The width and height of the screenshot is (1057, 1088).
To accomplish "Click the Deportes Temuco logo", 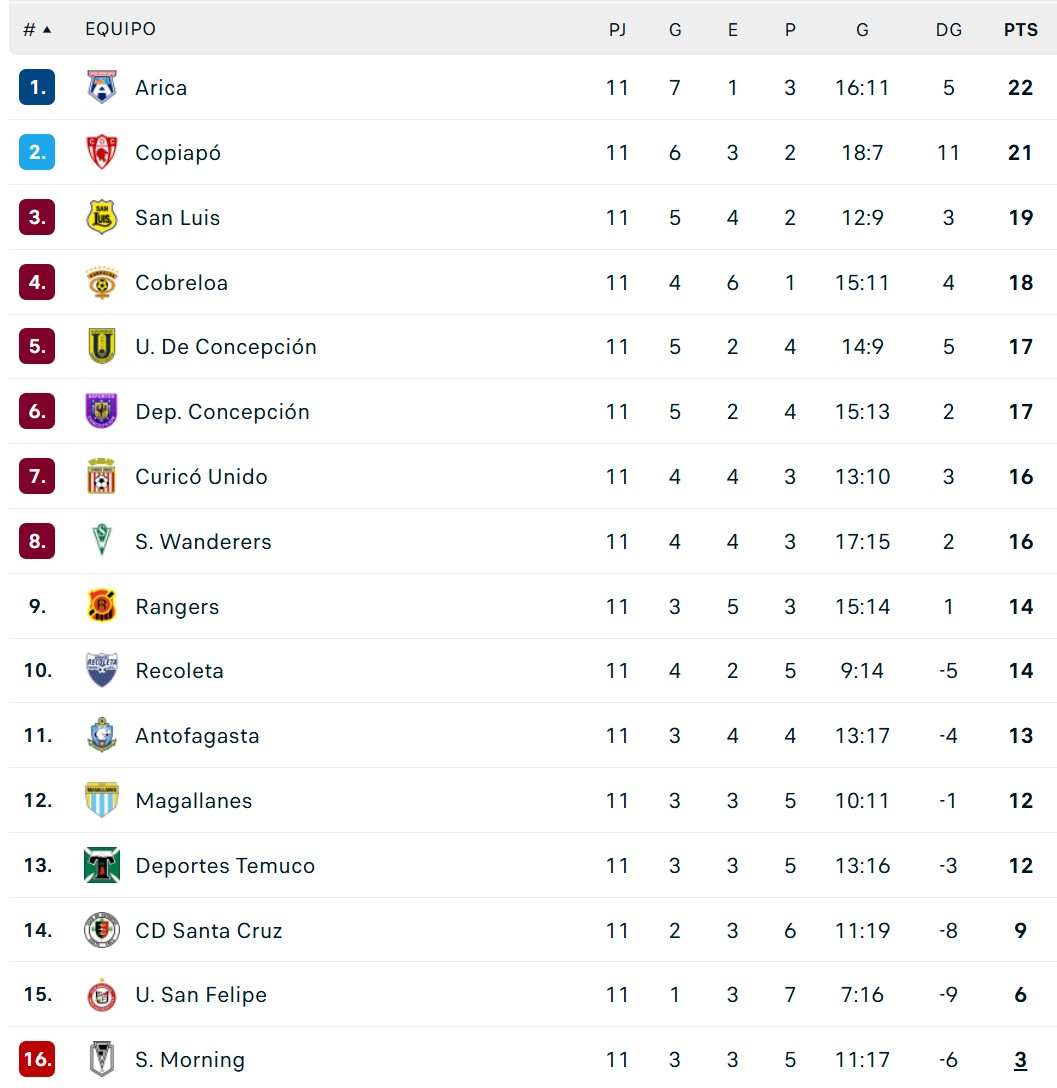I will tap(101, 865).
